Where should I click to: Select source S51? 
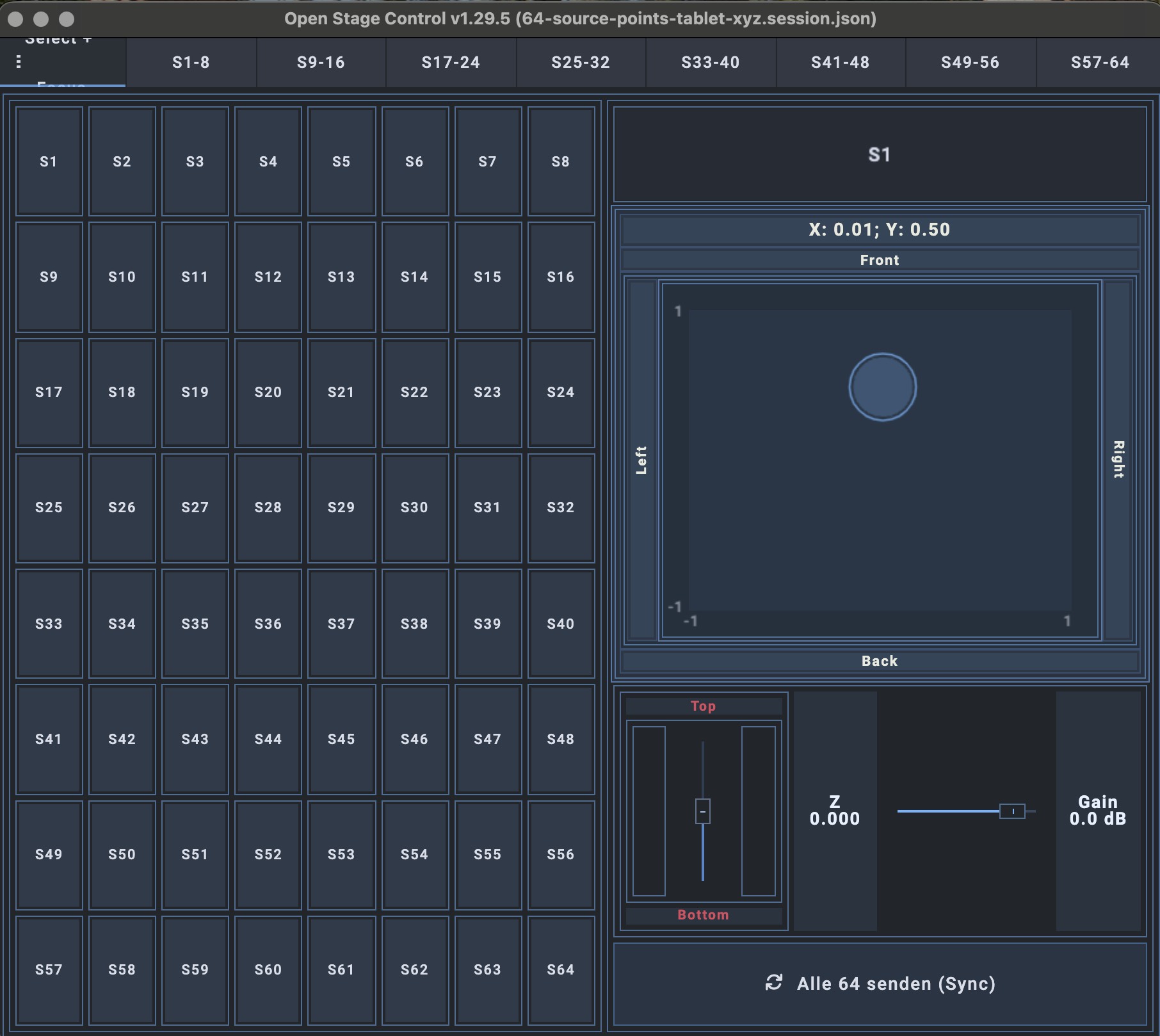click(195, 854)
